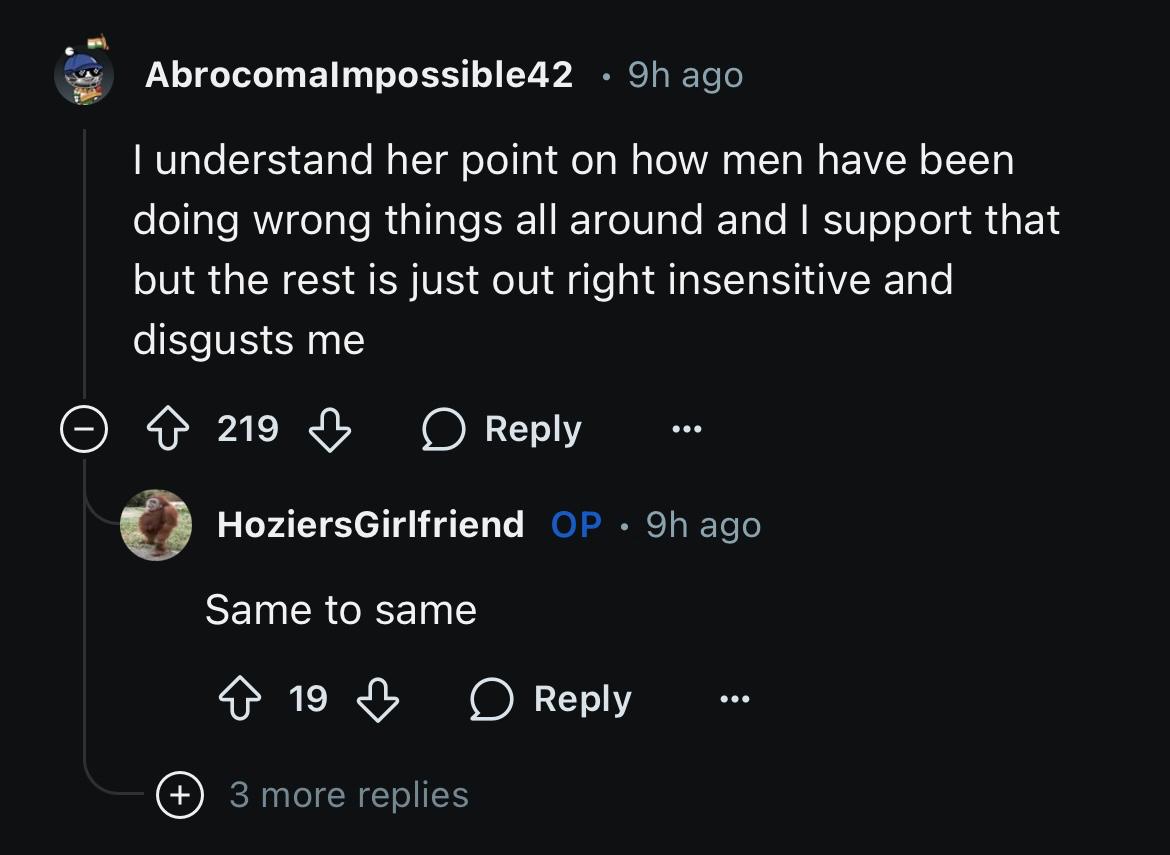The height and width of the screenshot is (855, 1170).
Task: Downvote AbrocomaImpossible42's comment
Action: click(330, 429)
